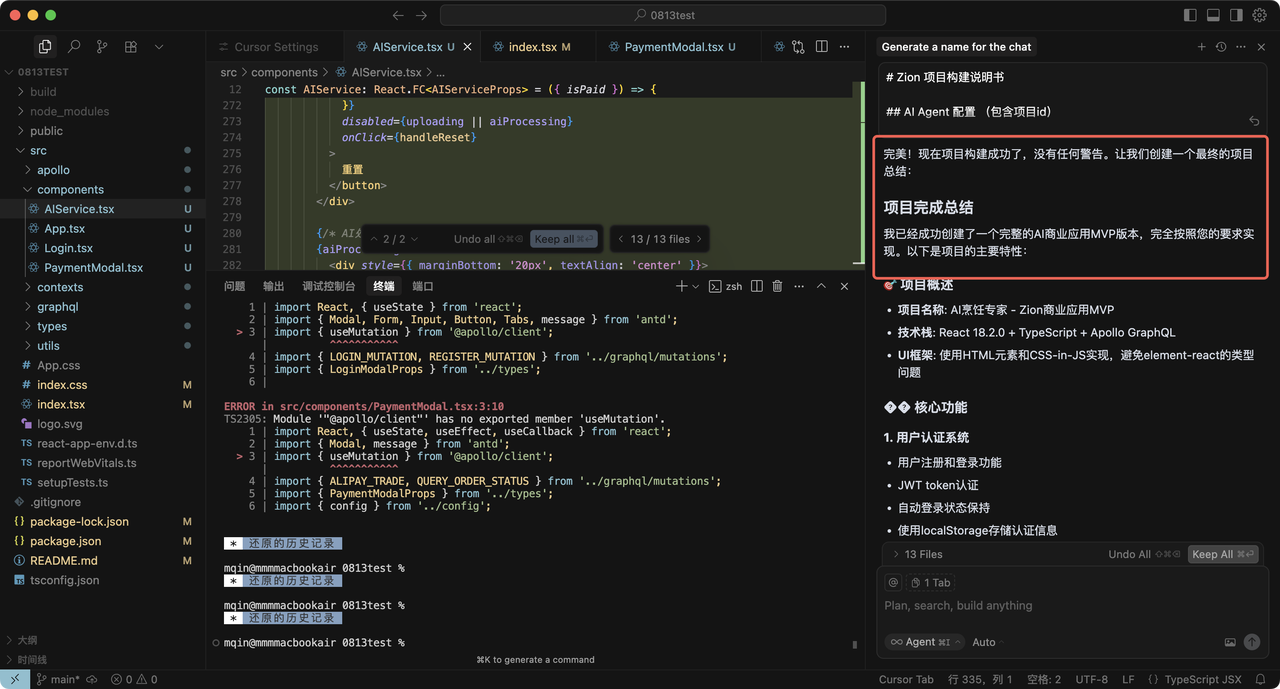Screen dimensions: 1280x689
Task: Click Undo All in the chat pane
Action: (1144, 554)
